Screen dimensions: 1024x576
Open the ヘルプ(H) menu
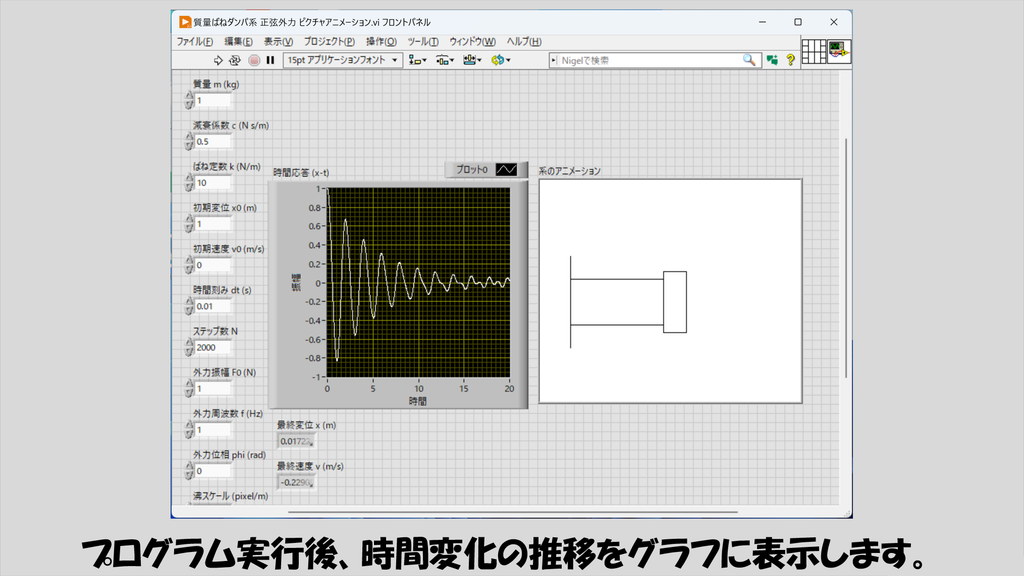pyautogui.click(x=524, y=41)
